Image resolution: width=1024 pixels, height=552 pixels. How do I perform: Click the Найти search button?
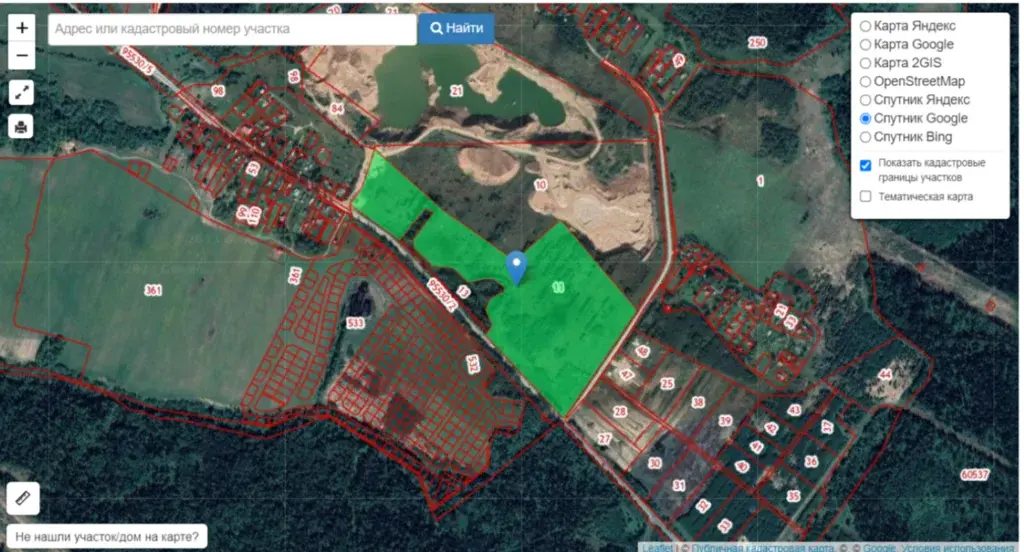[x=456, y=29]
